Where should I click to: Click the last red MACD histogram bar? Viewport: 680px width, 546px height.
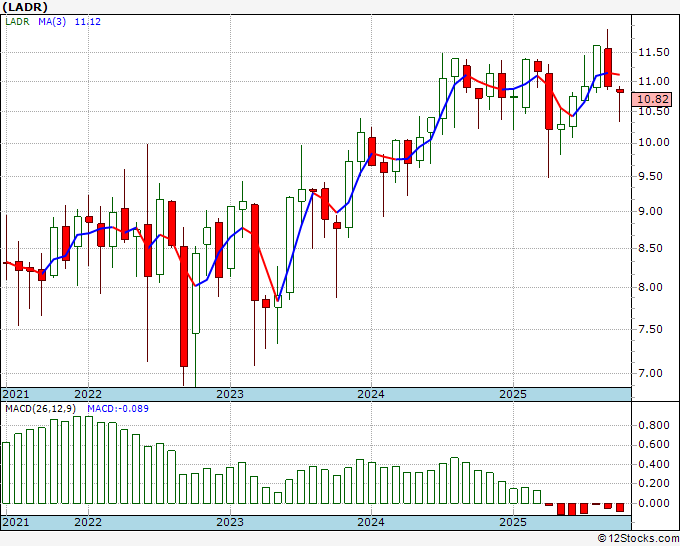tap(620, 507)
